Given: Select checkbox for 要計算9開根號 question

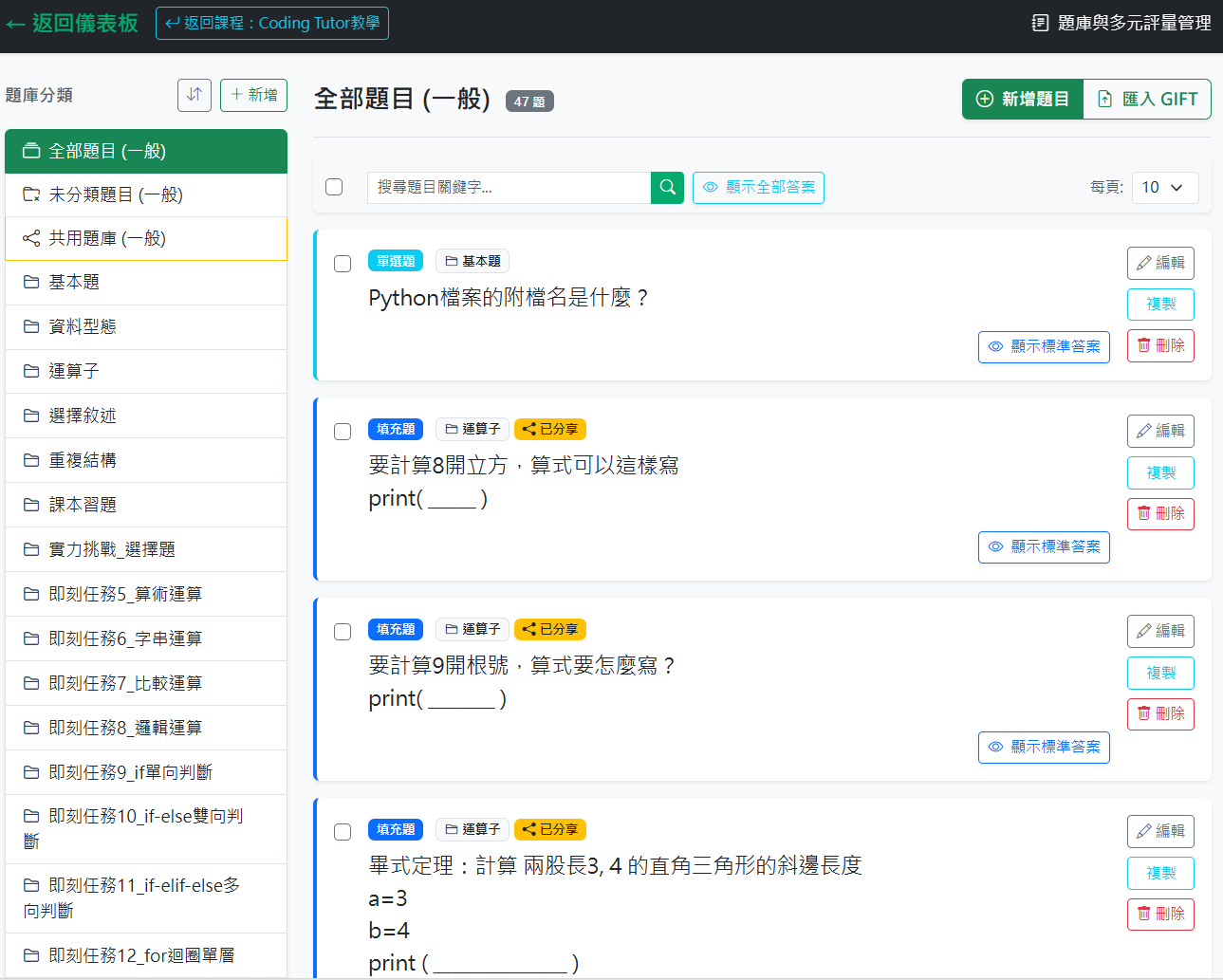Looking at the screenshot, I should click(x=343, y=632).
